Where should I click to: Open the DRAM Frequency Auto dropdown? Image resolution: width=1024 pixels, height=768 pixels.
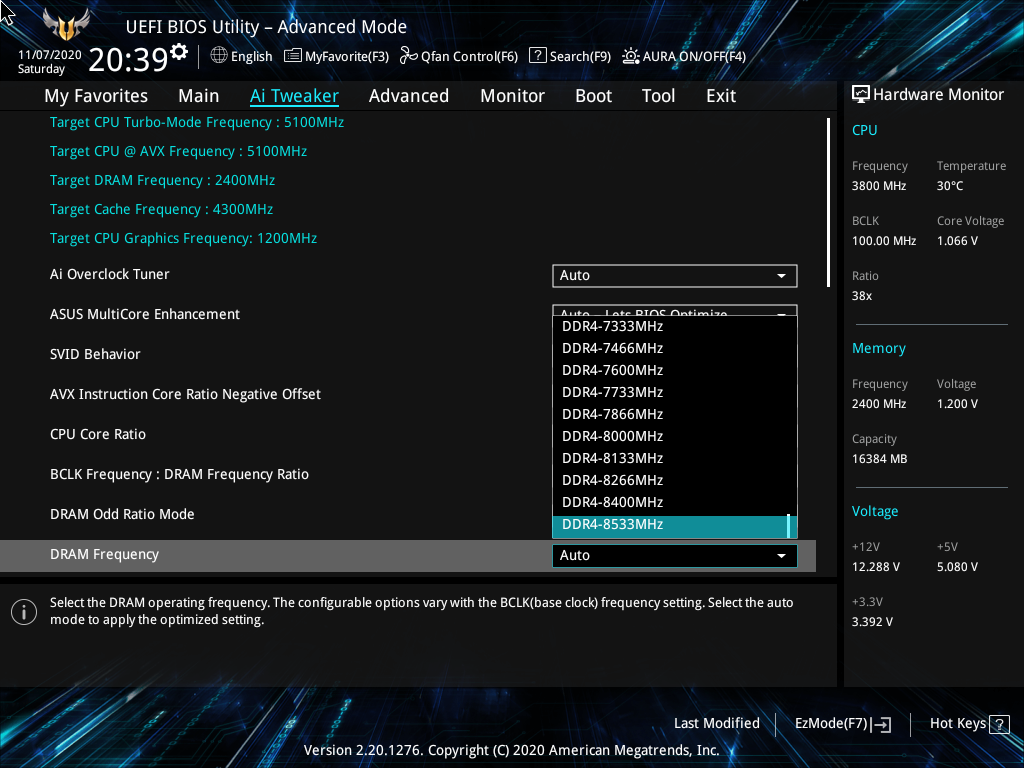click(675, 555)
